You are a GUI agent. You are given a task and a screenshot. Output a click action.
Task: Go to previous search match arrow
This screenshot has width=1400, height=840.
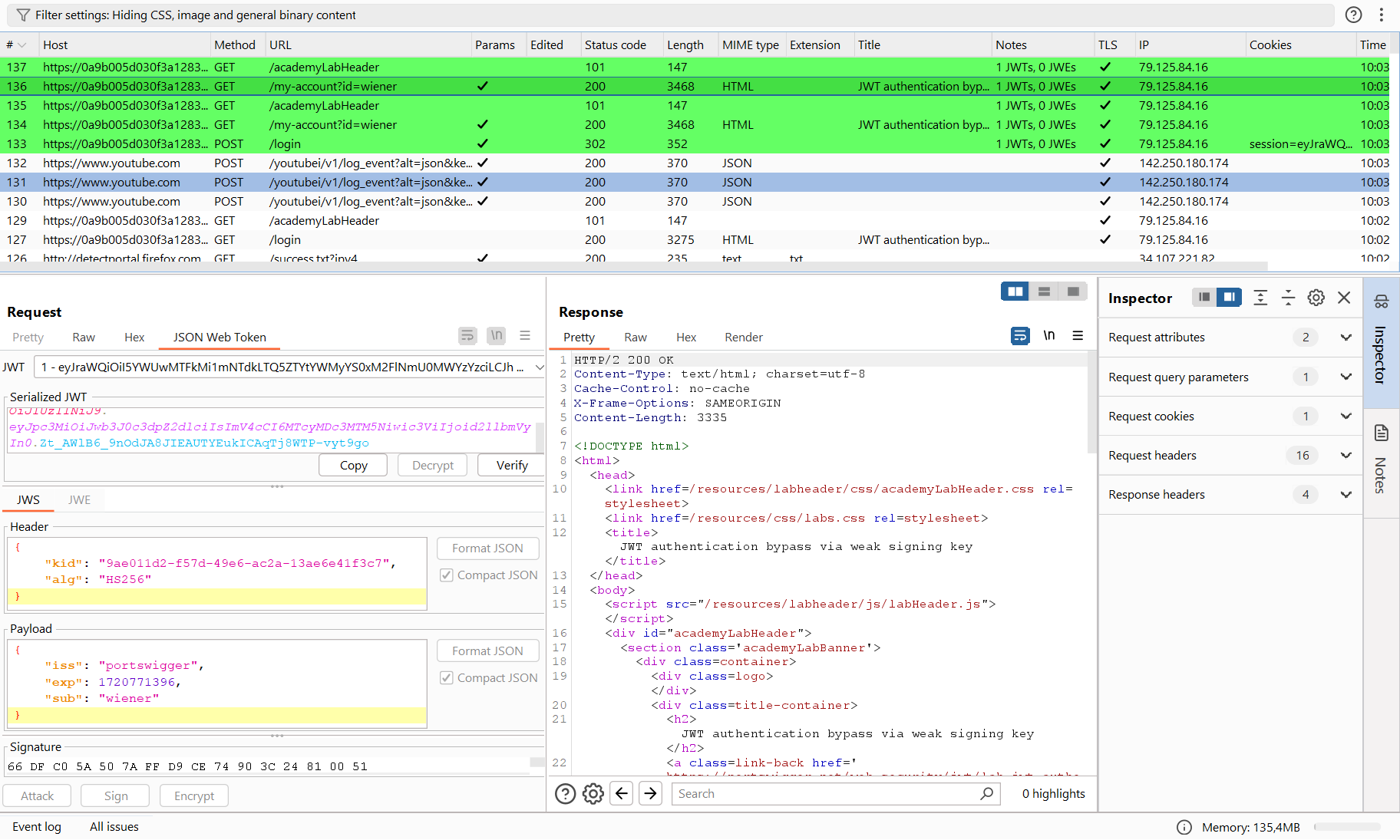[622, 794]
